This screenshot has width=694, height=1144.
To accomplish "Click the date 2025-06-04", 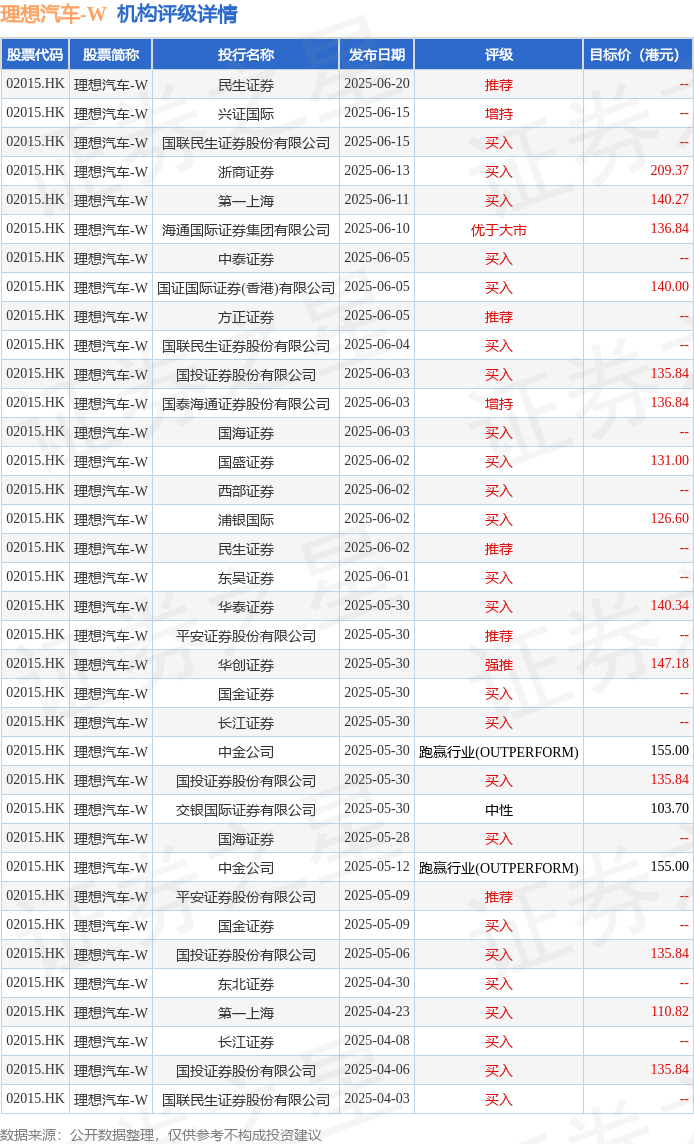I will coord(377,344).
